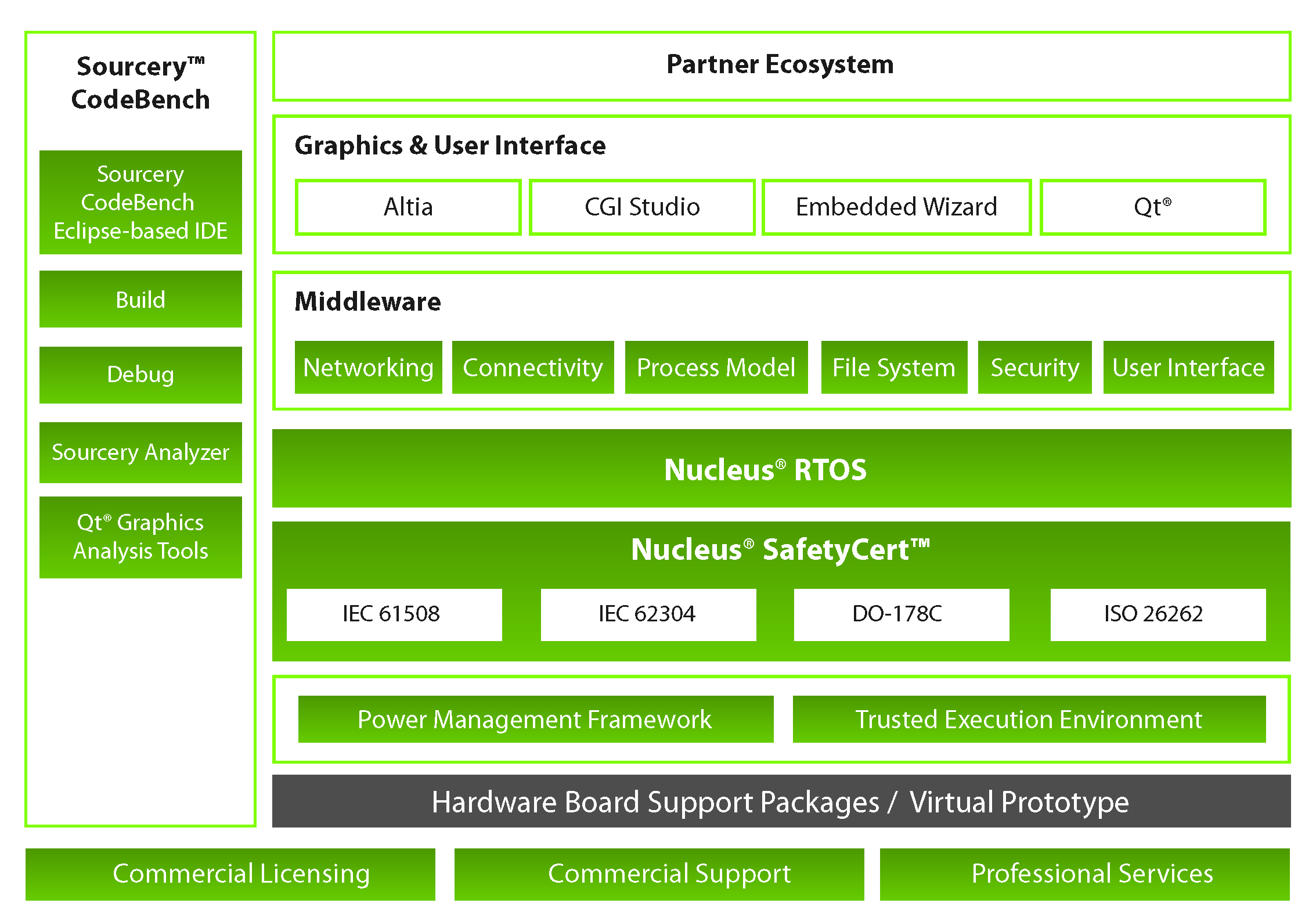
Task: Click the Nucleus RTOS bar
Action: tap(781, 469)
